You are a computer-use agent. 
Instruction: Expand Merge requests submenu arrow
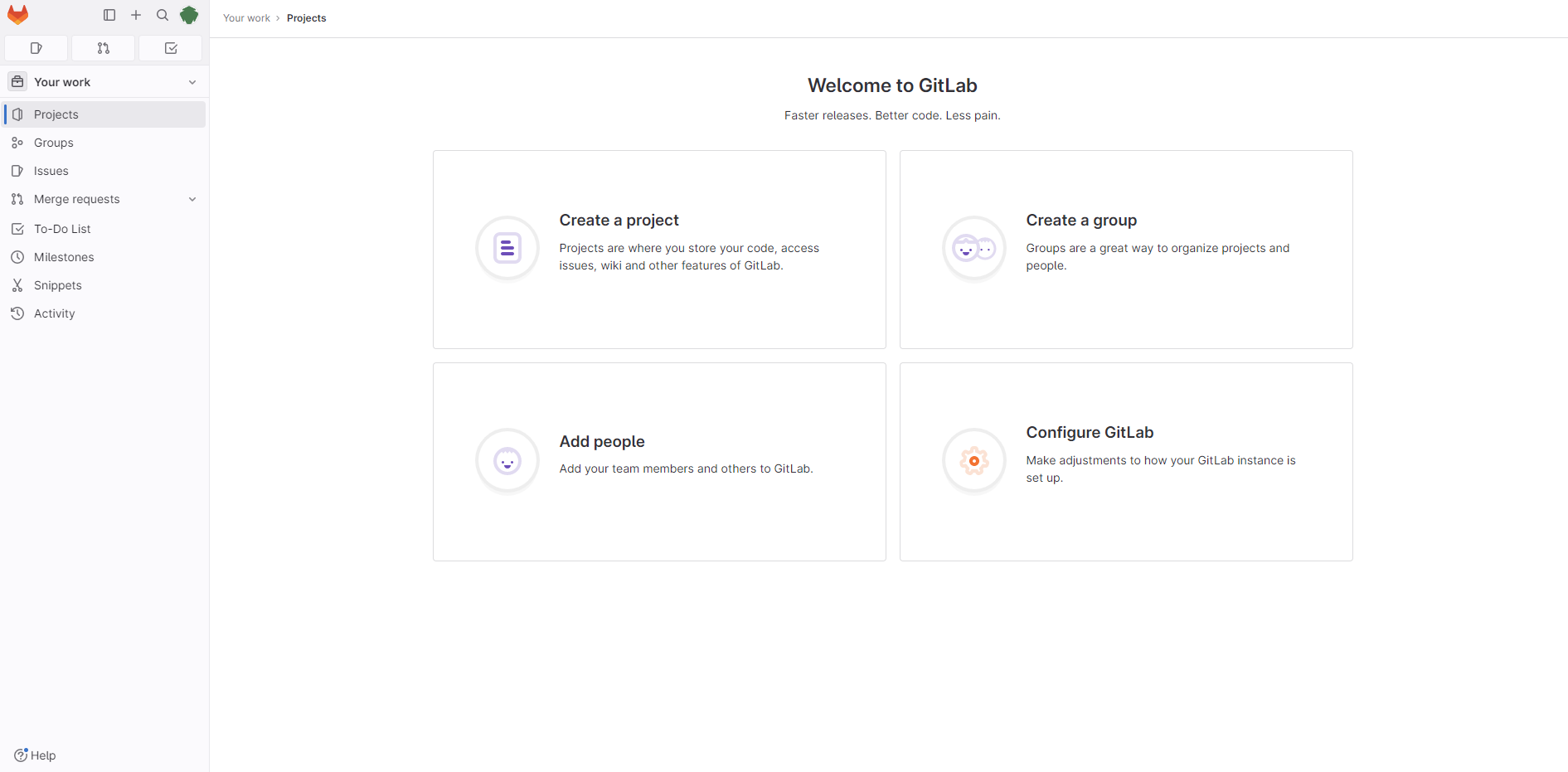(x=192, y=199)
